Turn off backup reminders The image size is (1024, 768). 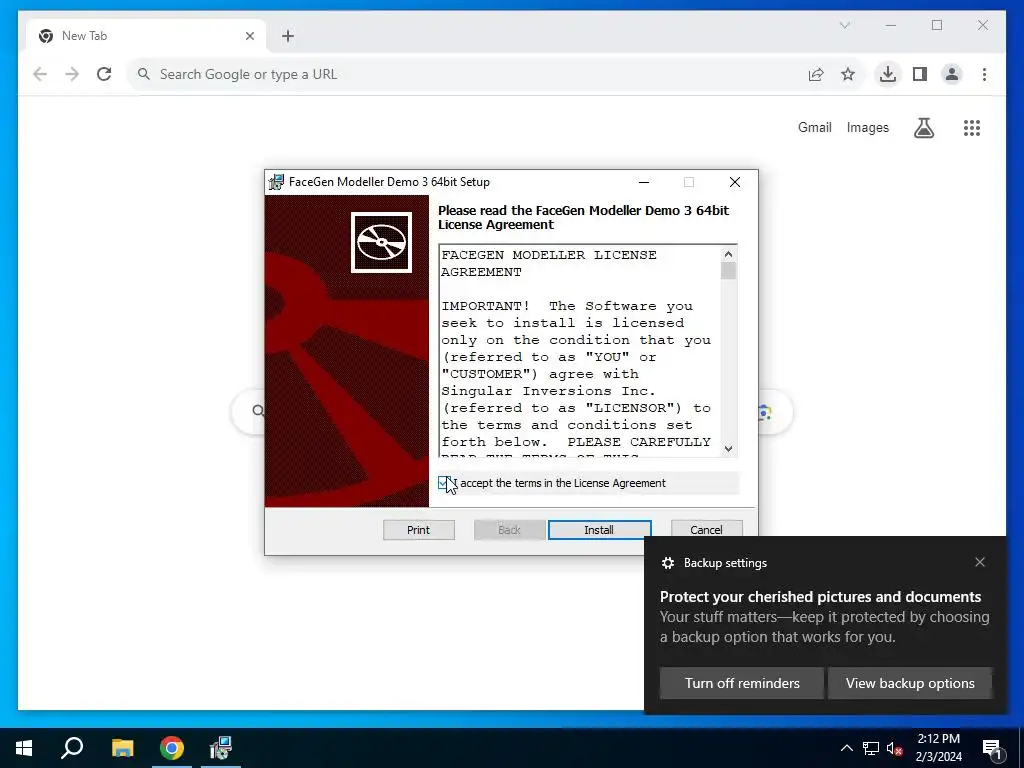coord(742,683)
